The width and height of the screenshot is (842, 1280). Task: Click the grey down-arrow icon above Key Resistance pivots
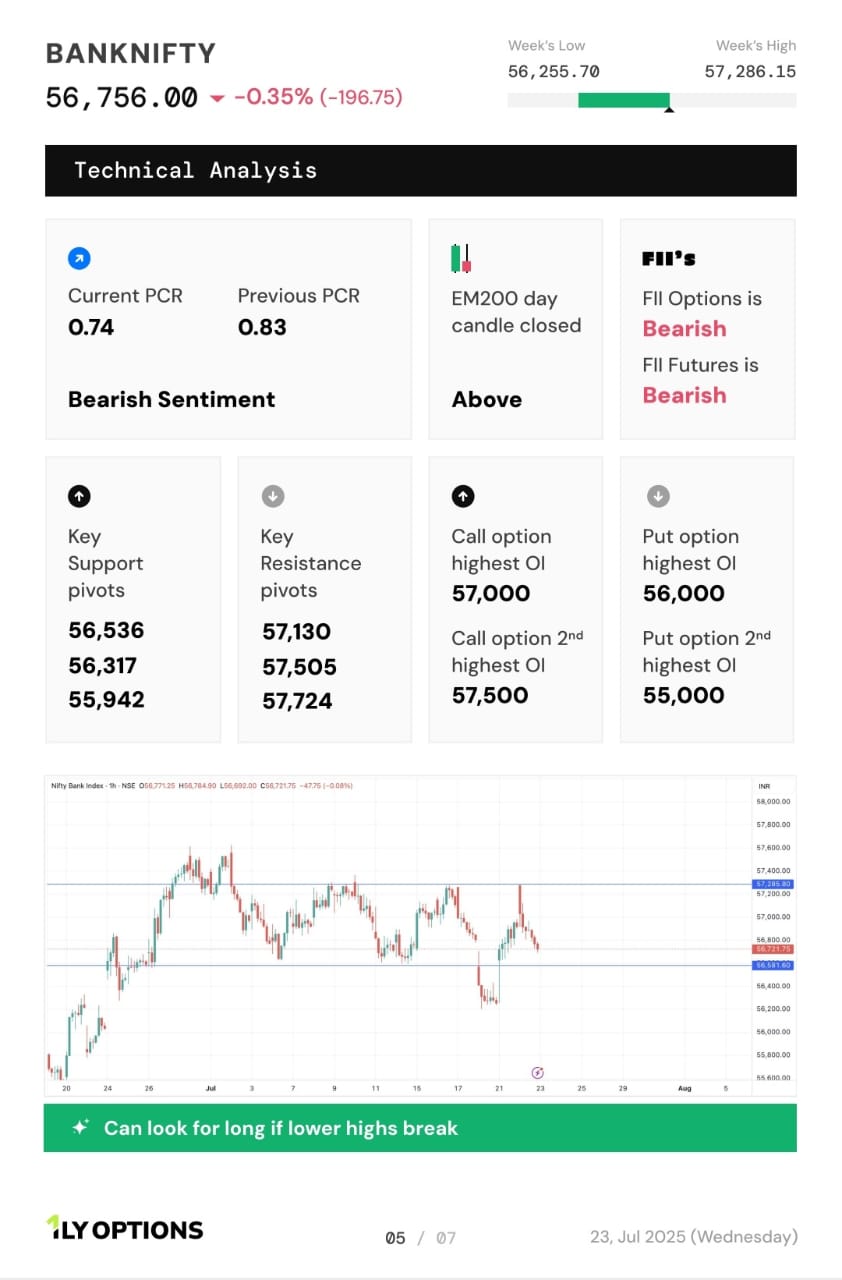click(x=272, y=496)
